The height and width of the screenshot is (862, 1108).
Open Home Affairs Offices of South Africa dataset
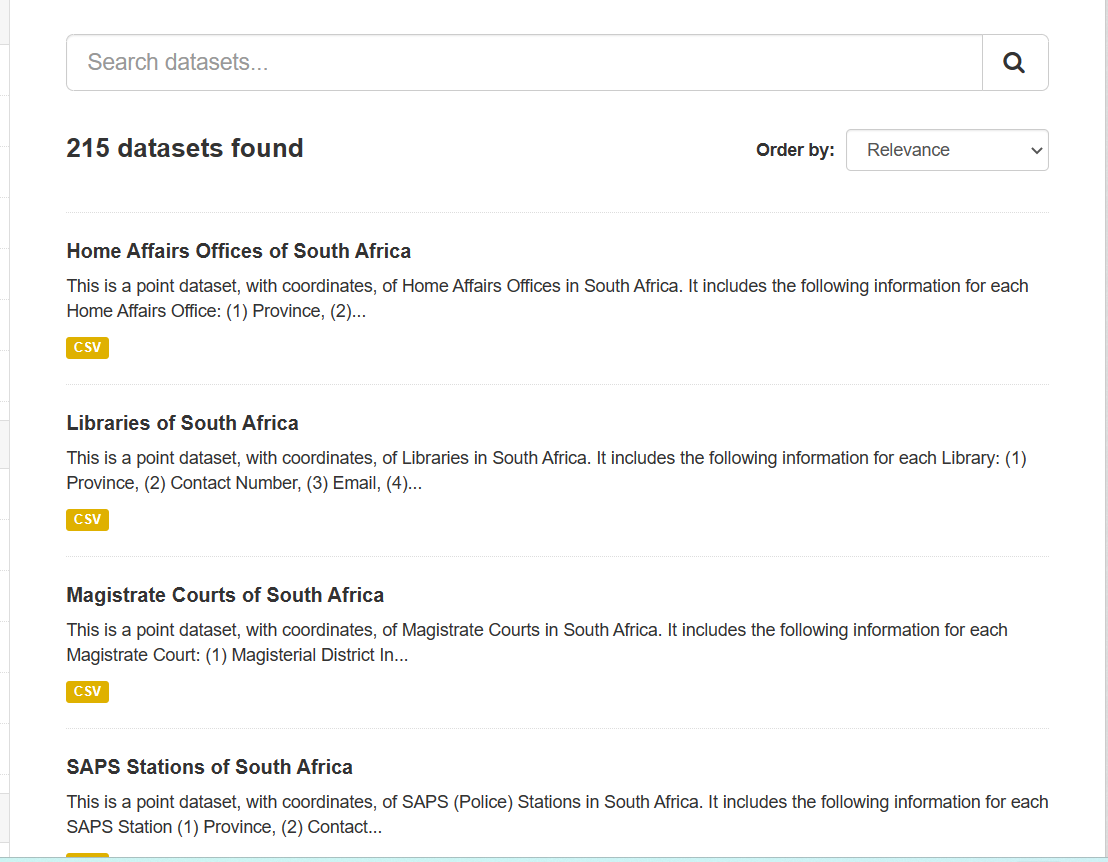click(238, 251)
